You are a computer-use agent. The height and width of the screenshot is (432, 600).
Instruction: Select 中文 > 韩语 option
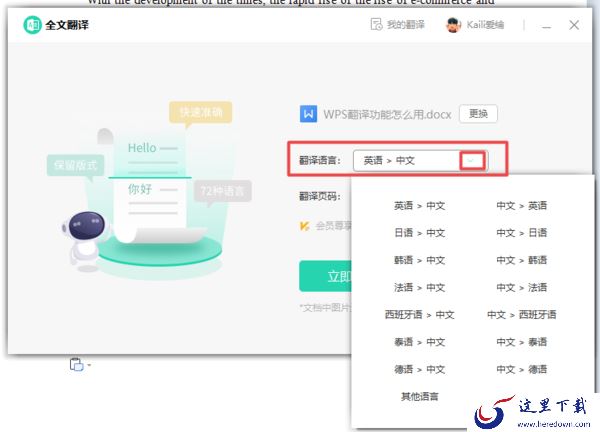[x=522, y=260]
